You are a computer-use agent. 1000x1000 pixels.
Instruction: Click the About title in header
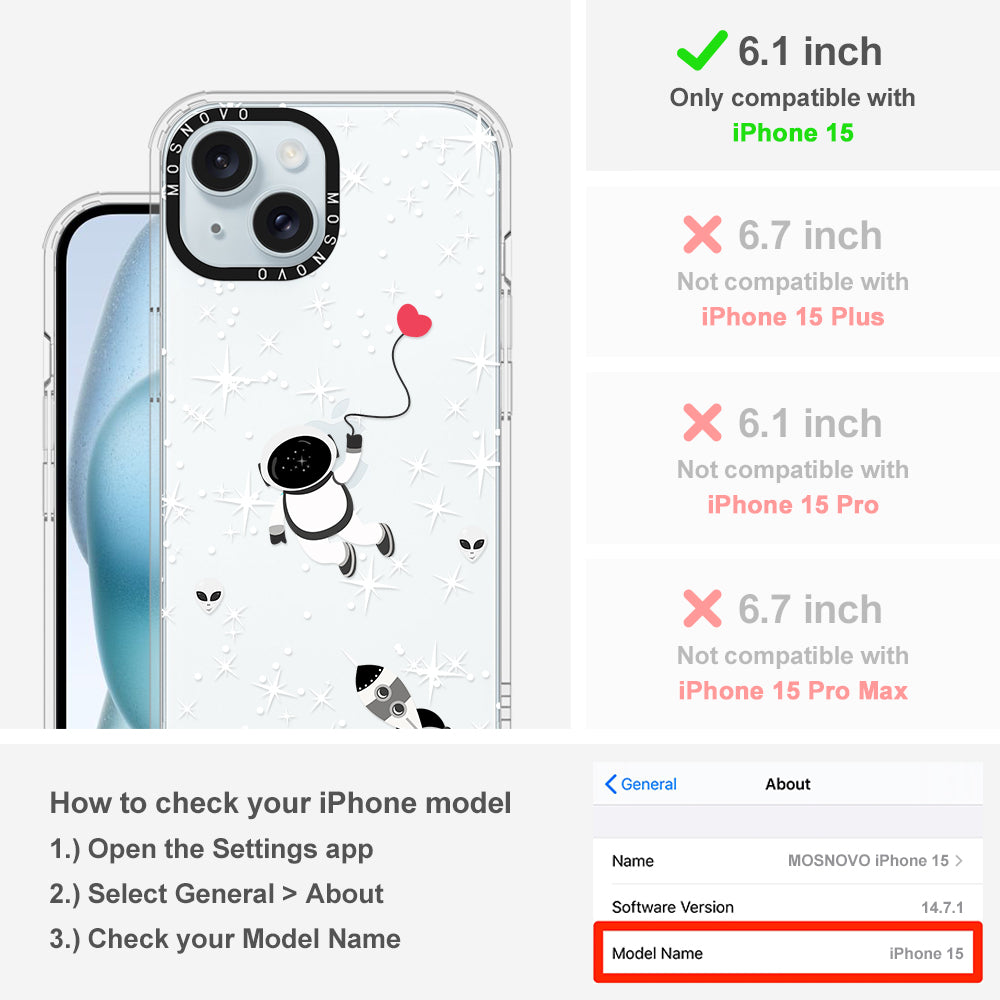pos(788,784)
